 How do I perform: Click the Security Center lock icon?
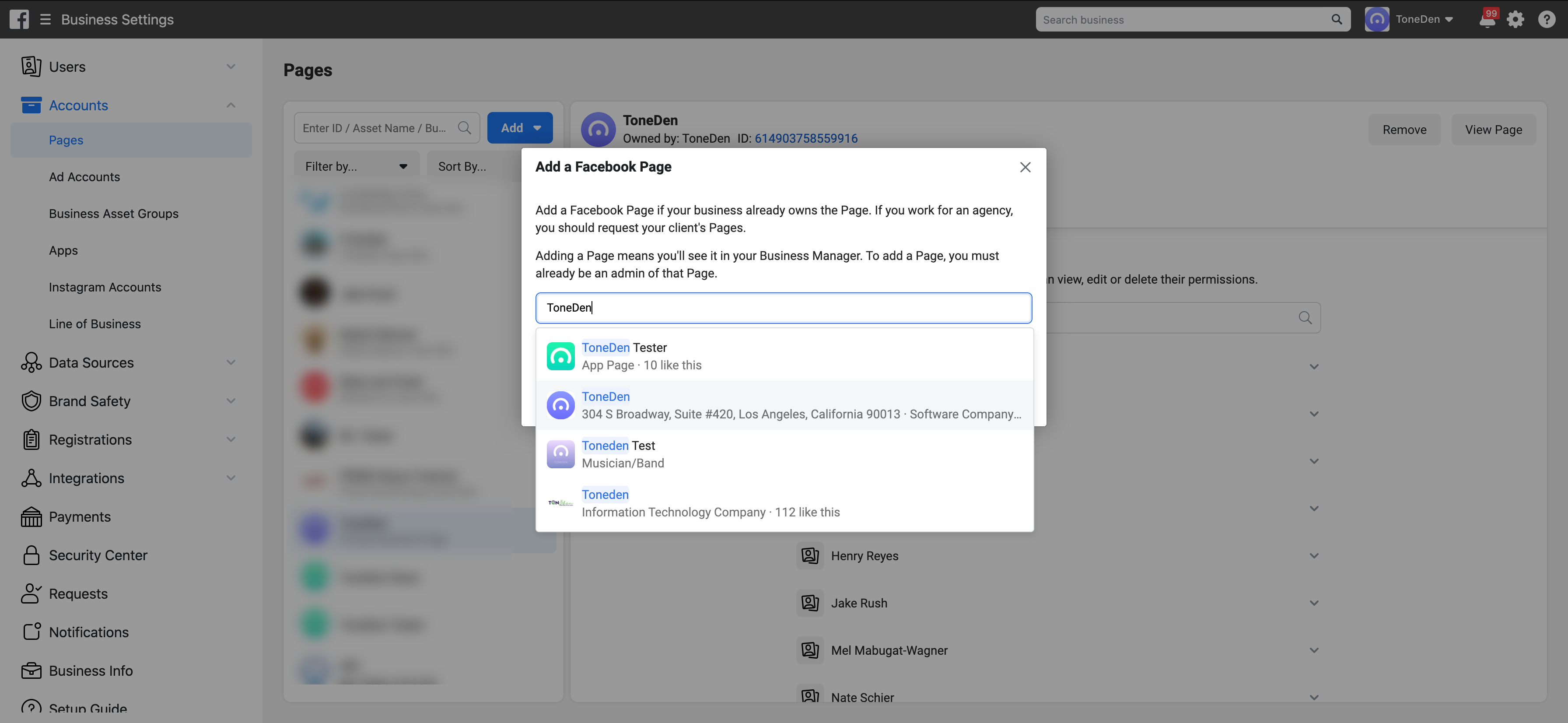tap(31, 555)
